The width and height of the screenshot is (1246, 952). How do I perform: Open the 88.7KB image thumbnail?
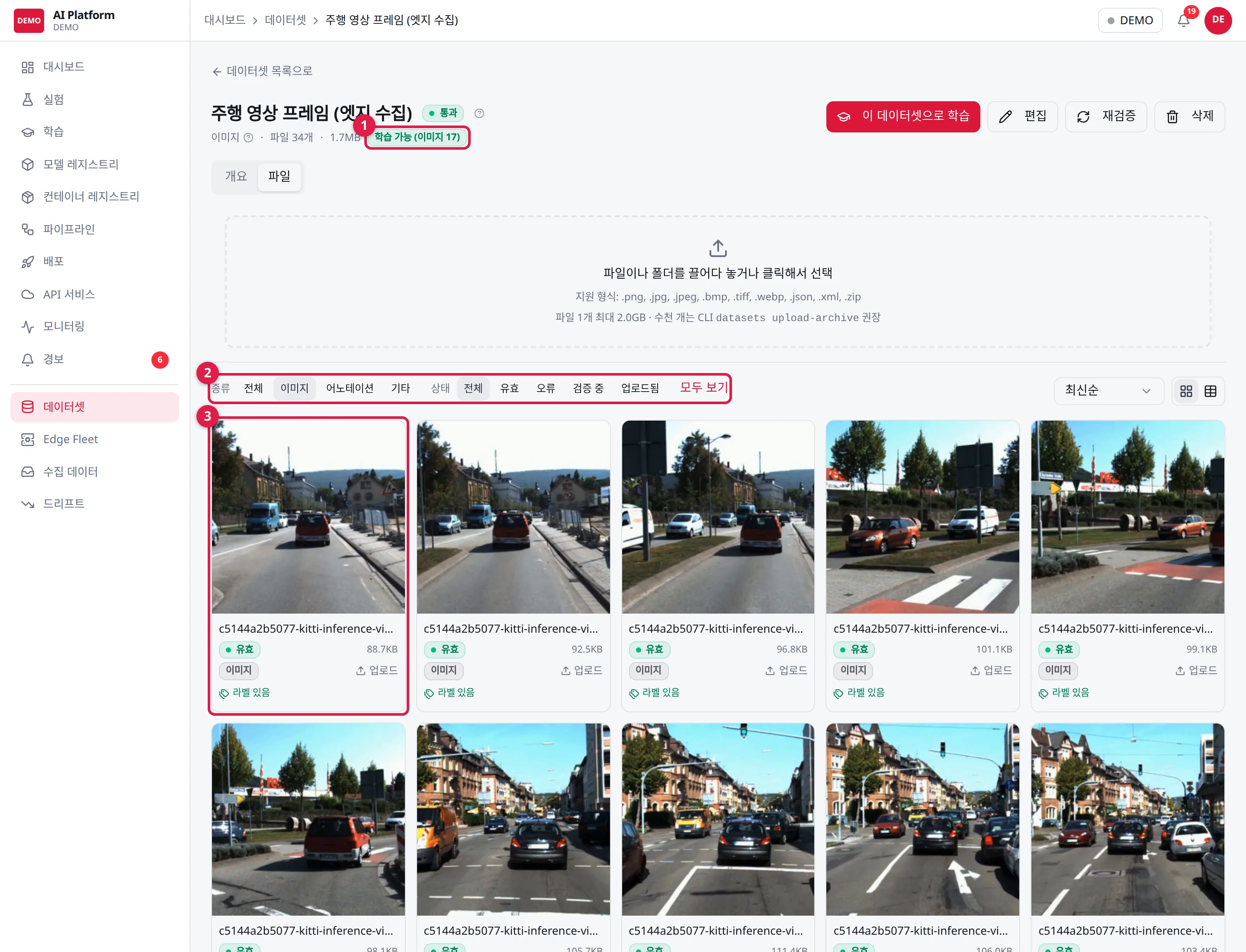point(308,517)
